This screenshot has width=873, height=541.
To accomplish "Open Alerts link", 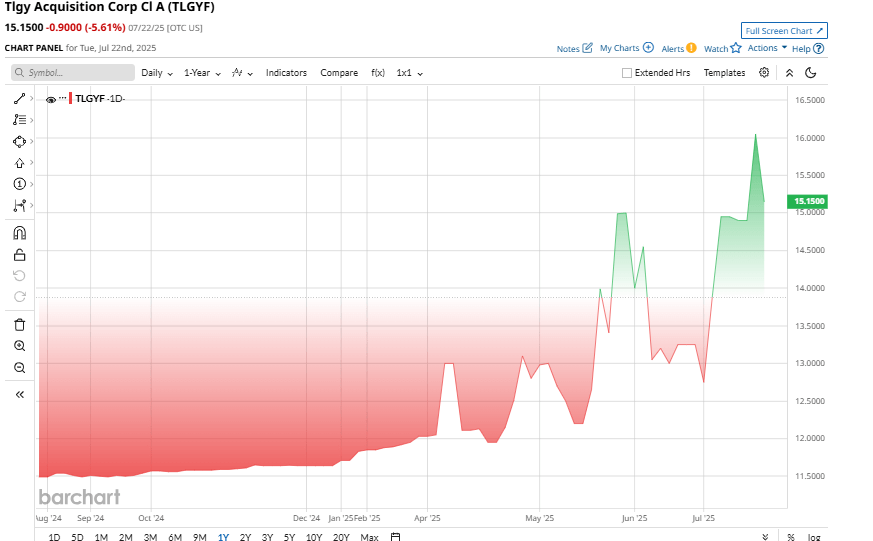I will coord(679,48).
